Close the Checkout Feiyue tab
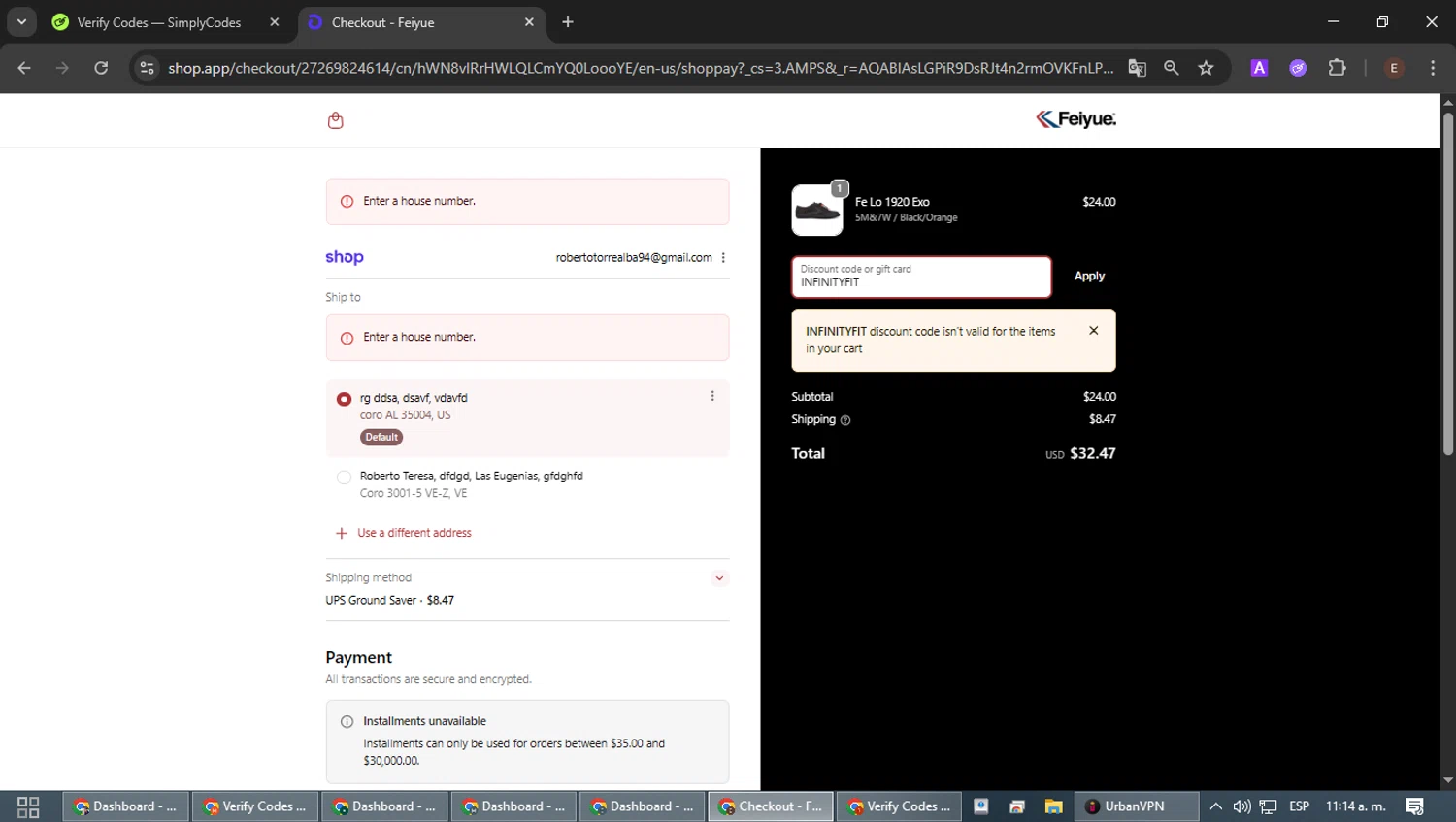The image size is (1456, 822). tap(529, 22)
